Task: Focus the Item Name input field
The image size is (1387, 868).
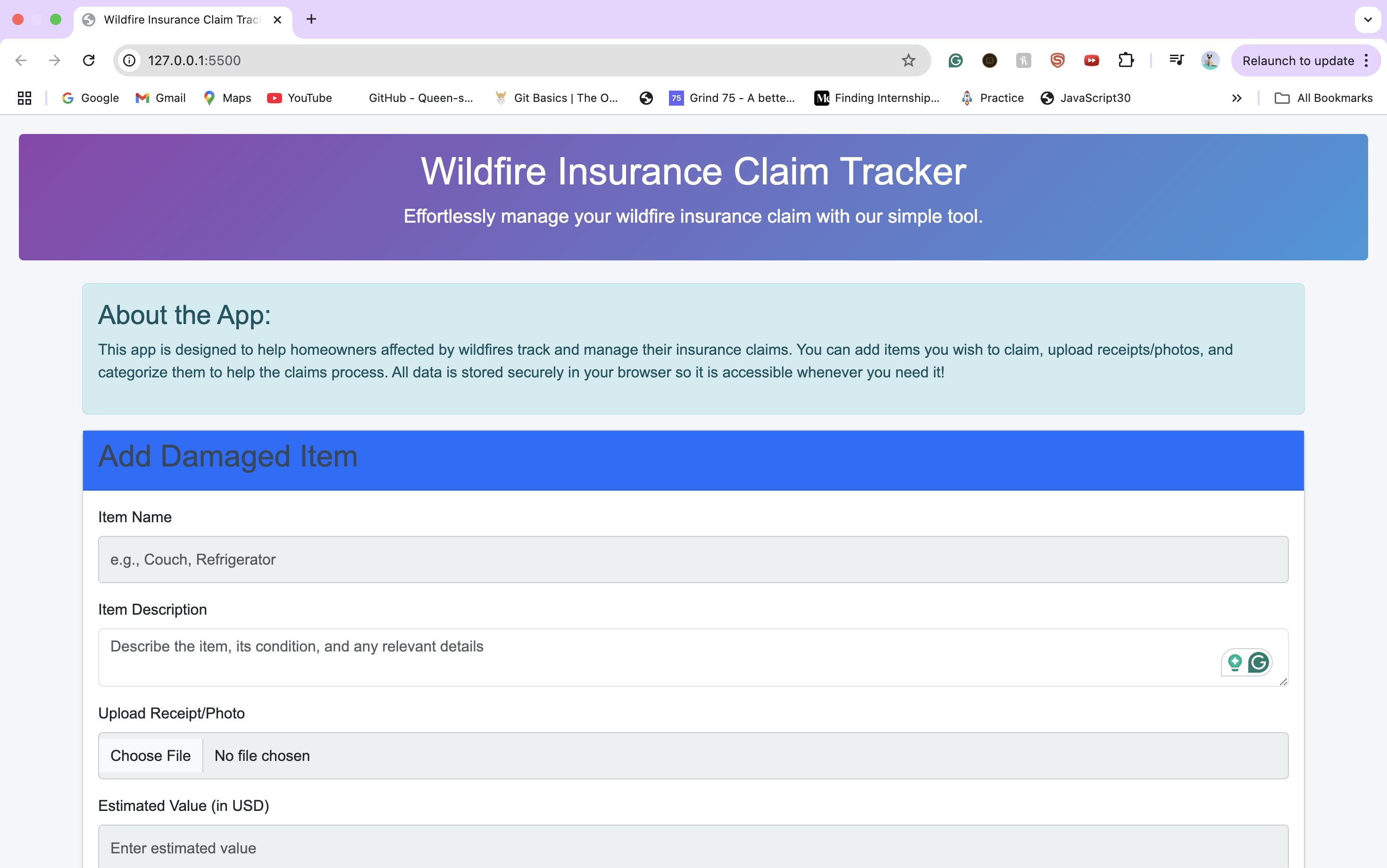Action: coord(693,559)
